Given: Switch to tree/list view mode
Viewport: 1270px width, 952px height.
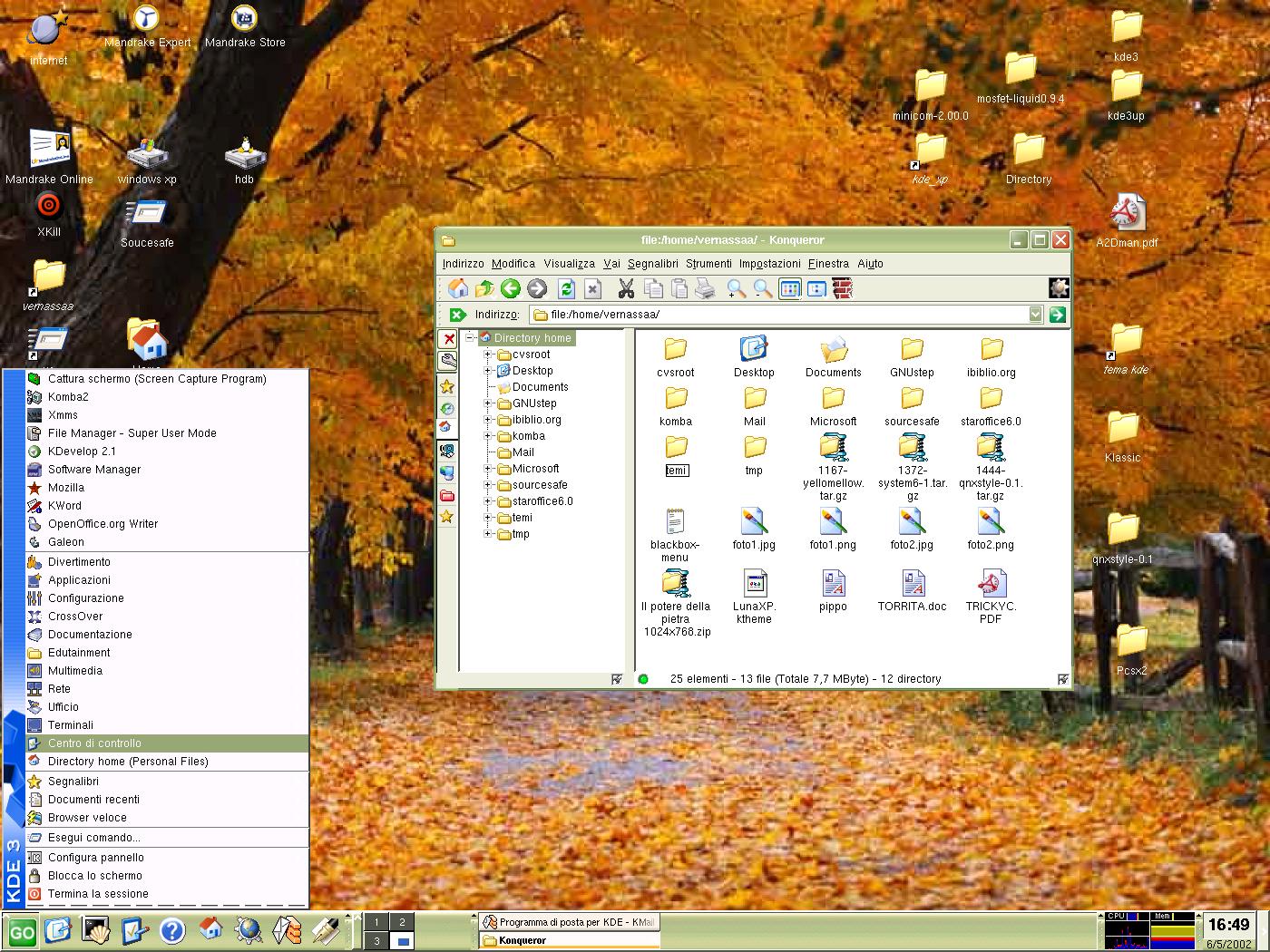Looking at the screenshot, I should [816, 289].
